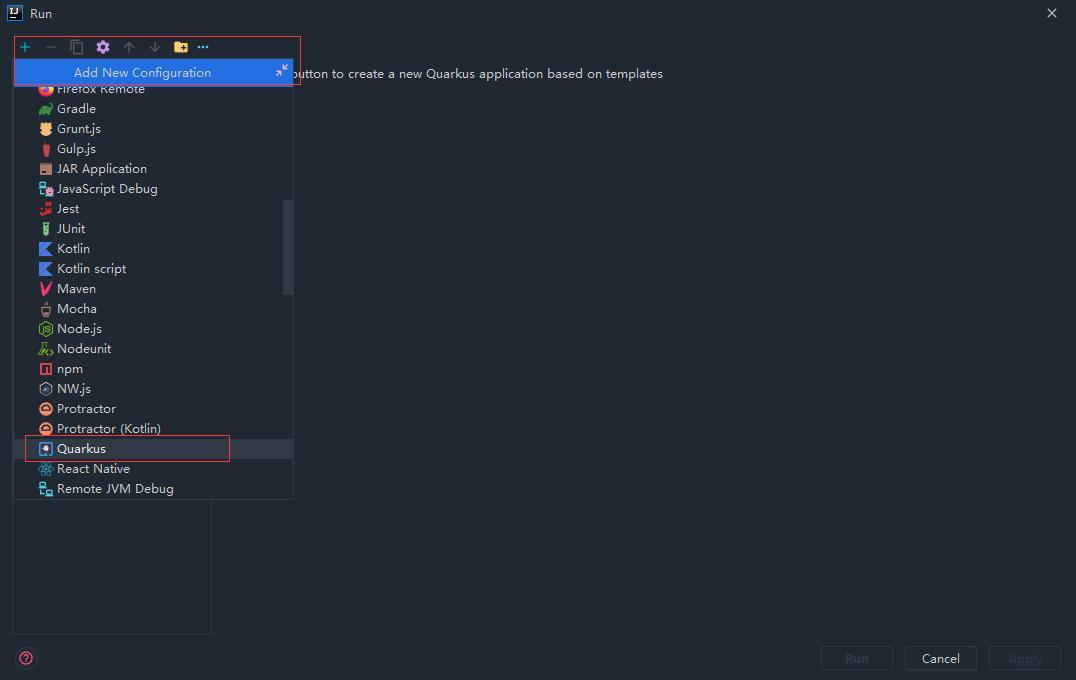Click the Node.js hexagon icon

tap(45, 329)
